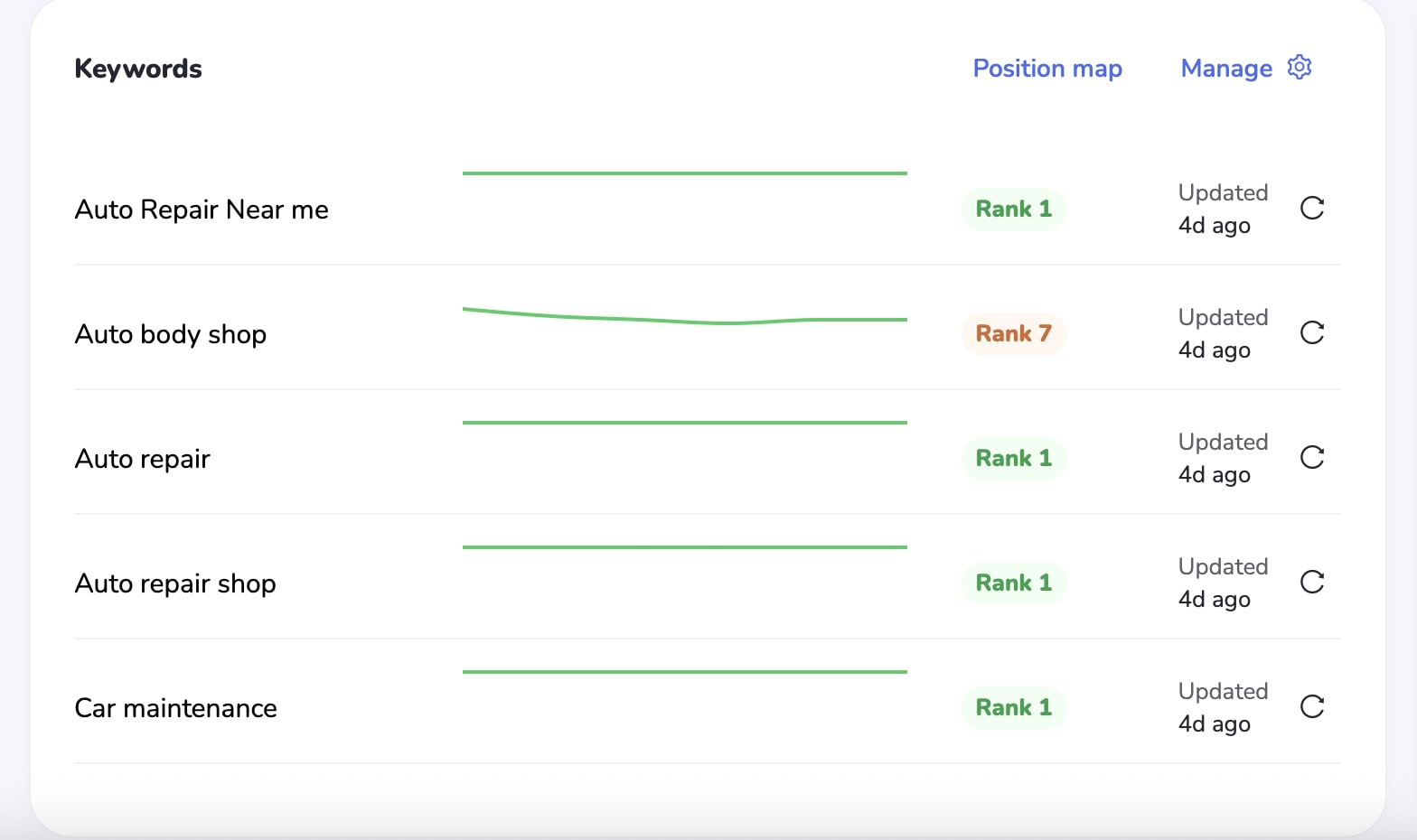Open keyword settings via gear icon

tap(1299, 67)
